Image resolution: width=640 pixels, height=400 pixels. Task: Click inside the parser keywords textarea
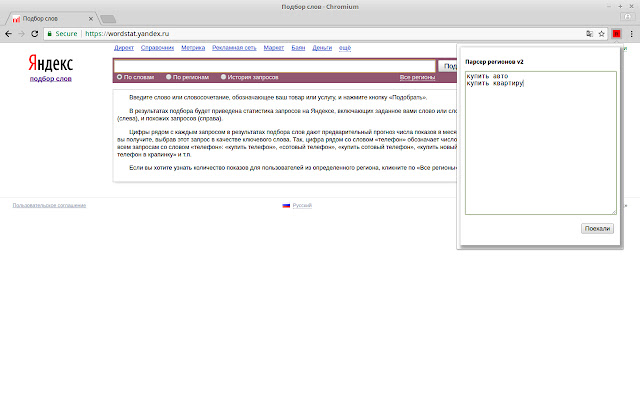(x=541, y=143)
